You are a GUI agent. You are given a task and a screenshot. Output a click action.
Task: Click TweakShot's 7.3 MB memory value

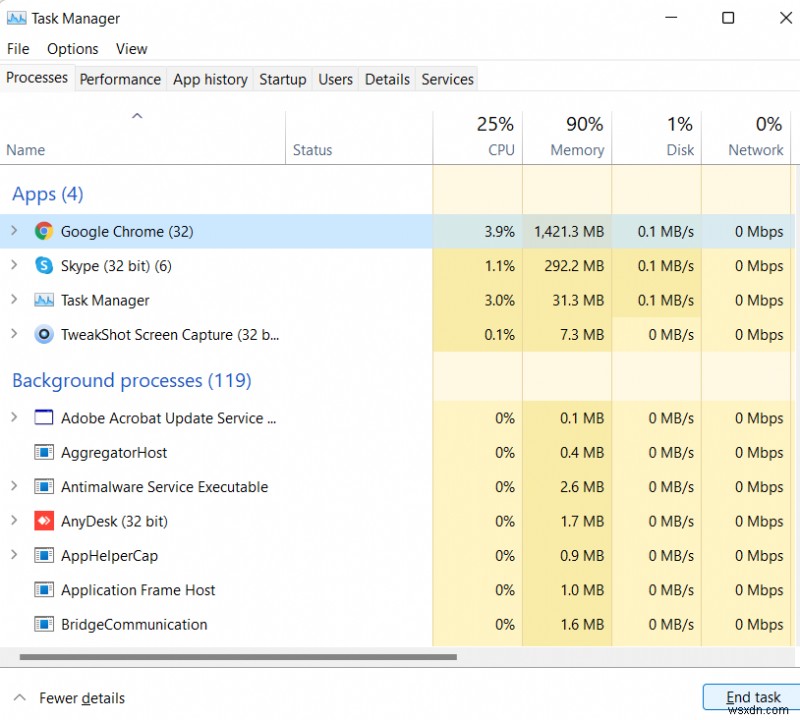click(582, 335)
